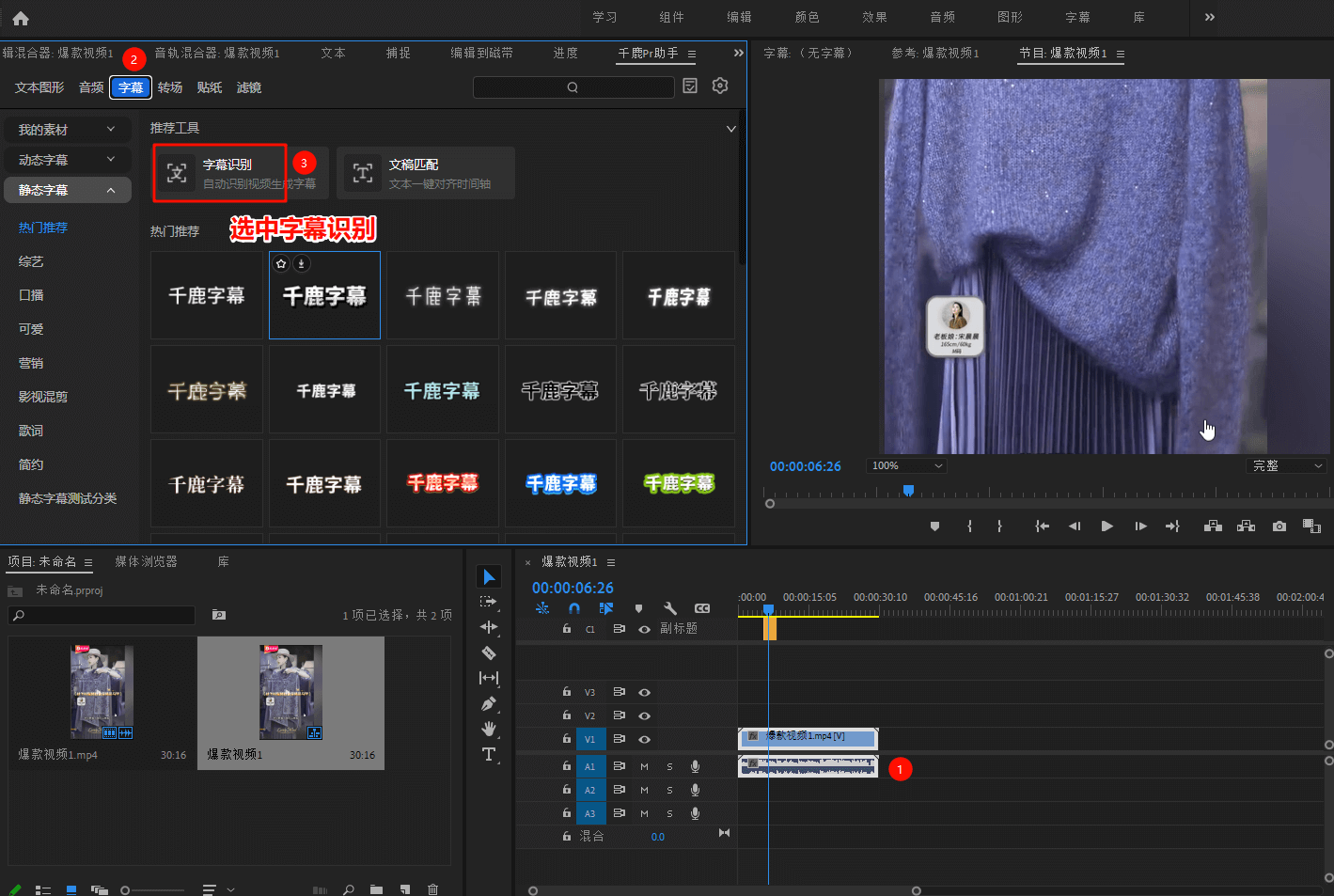The height and width of the screenshot is (896, 1334).
Task: Click the Home icon
Action: coord(21,18)
